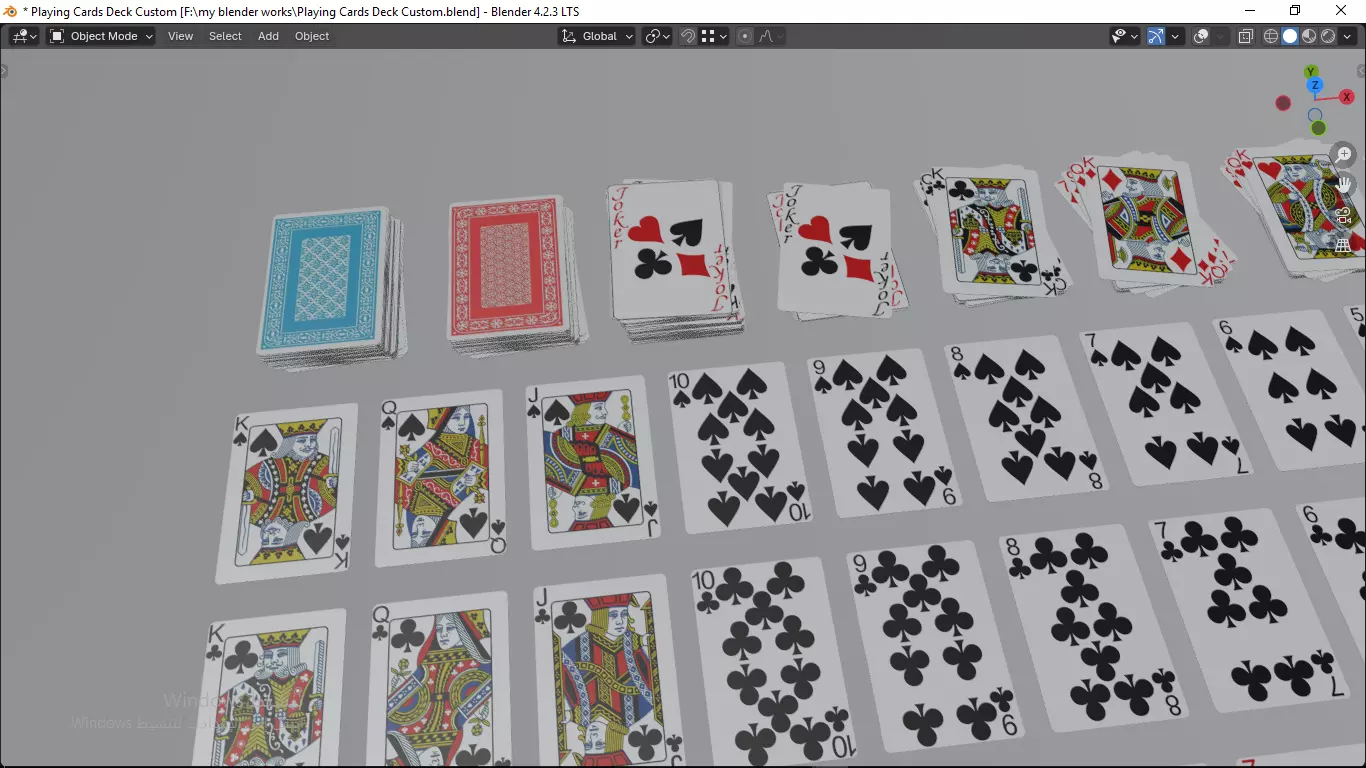Click the pan view hand icon

[x=1343, y=184]
